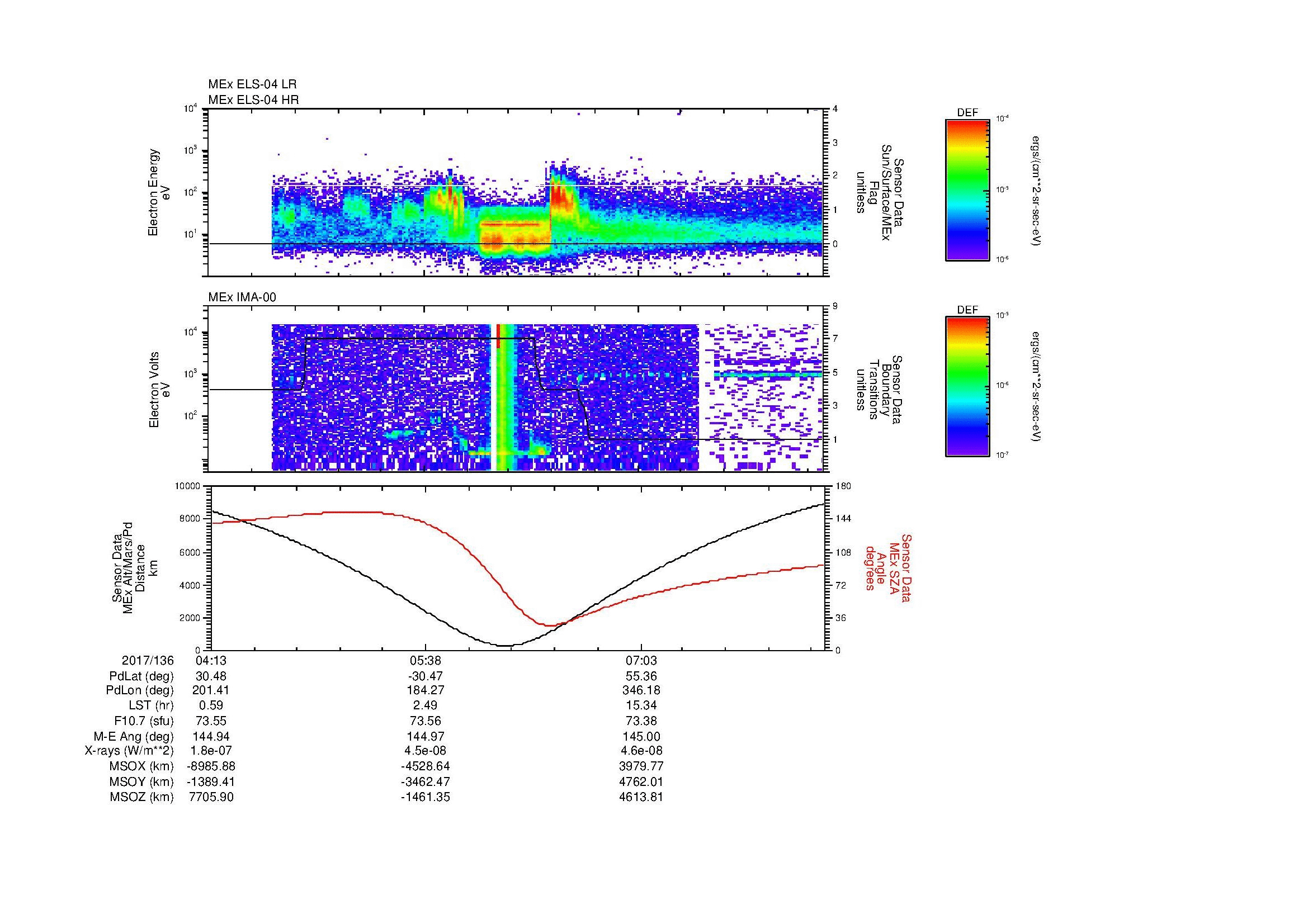The height and width of the screenshot is (924, 1308).
Task: Click the MEx IMA-00 panel title
Action: 242,297
